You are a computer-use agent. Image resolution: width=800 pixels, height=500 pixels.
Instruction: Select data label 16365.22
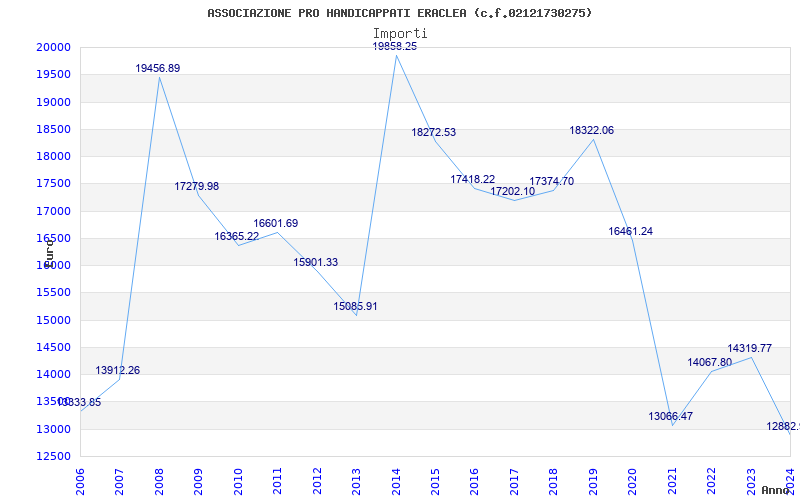coord(236,236)
